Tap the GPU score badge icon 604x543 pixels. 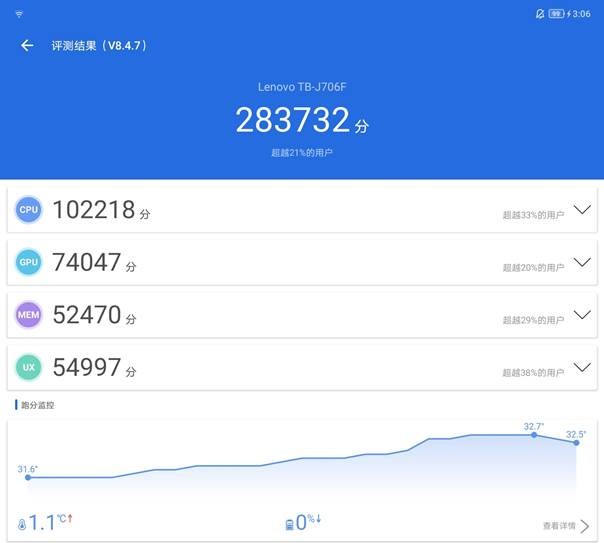(29, 262)
